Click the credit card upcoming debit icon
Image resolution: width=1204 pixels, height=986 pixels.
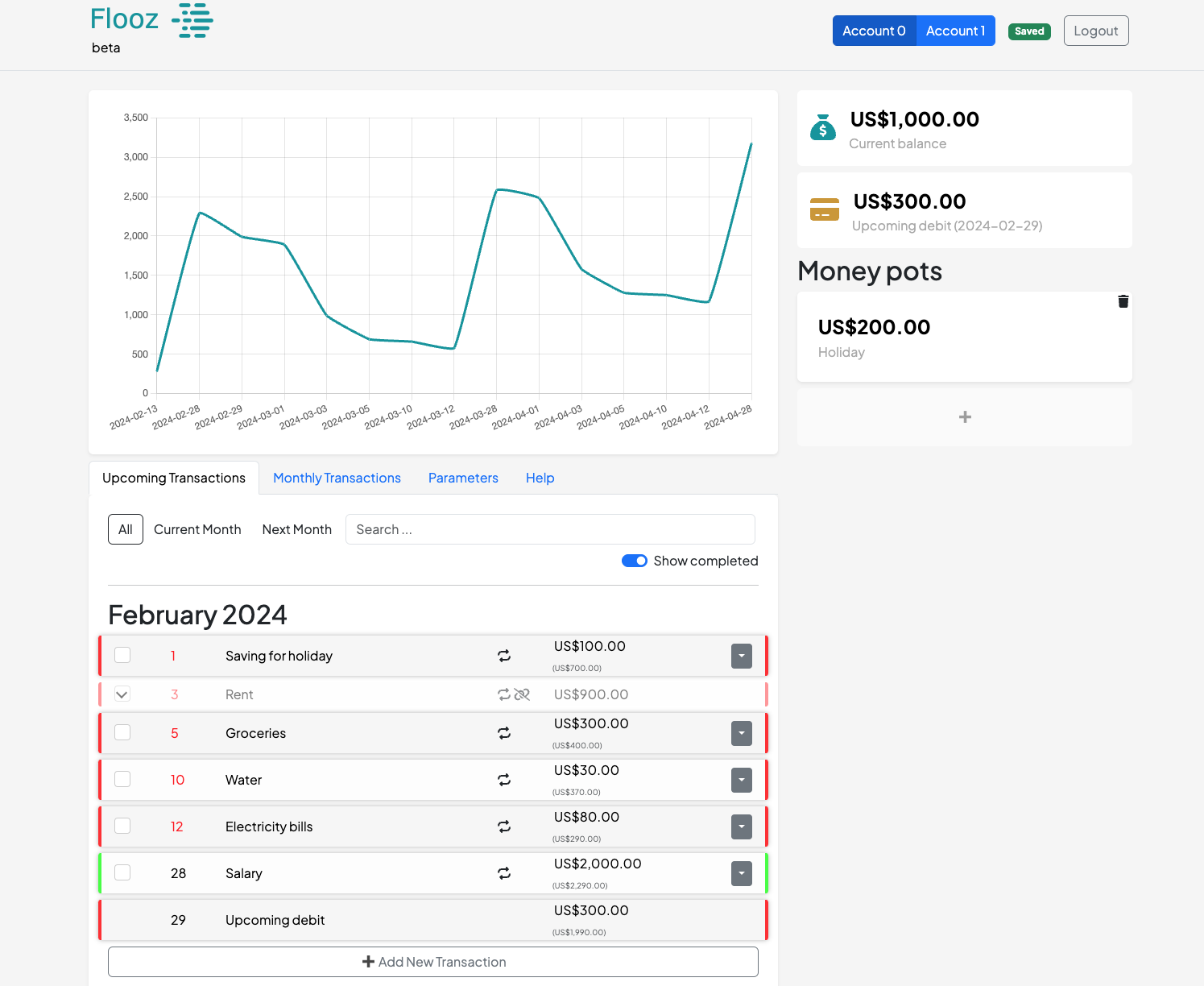[x=824, y=209]
